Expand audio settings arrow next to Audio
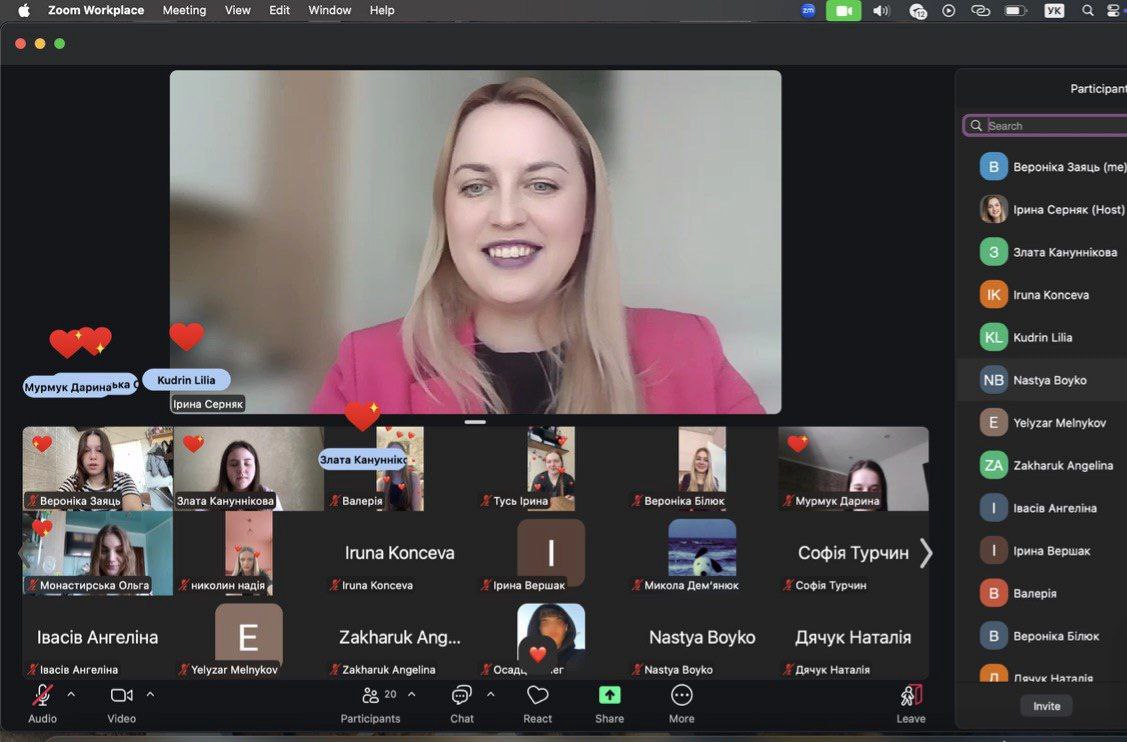Screen dimensions: 1127x742 tap(71, 694)
